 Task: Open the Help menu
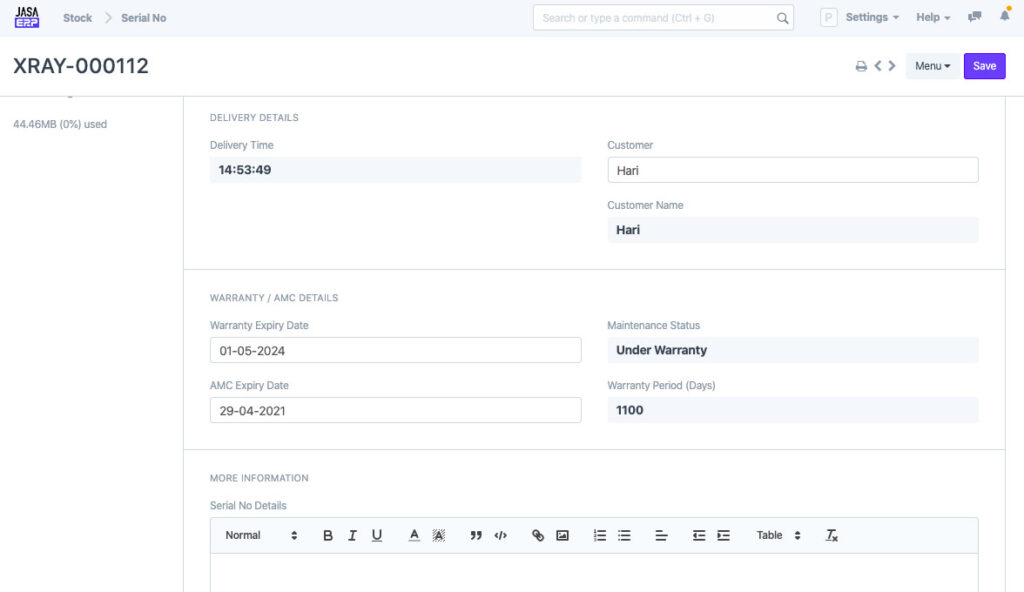933,17
